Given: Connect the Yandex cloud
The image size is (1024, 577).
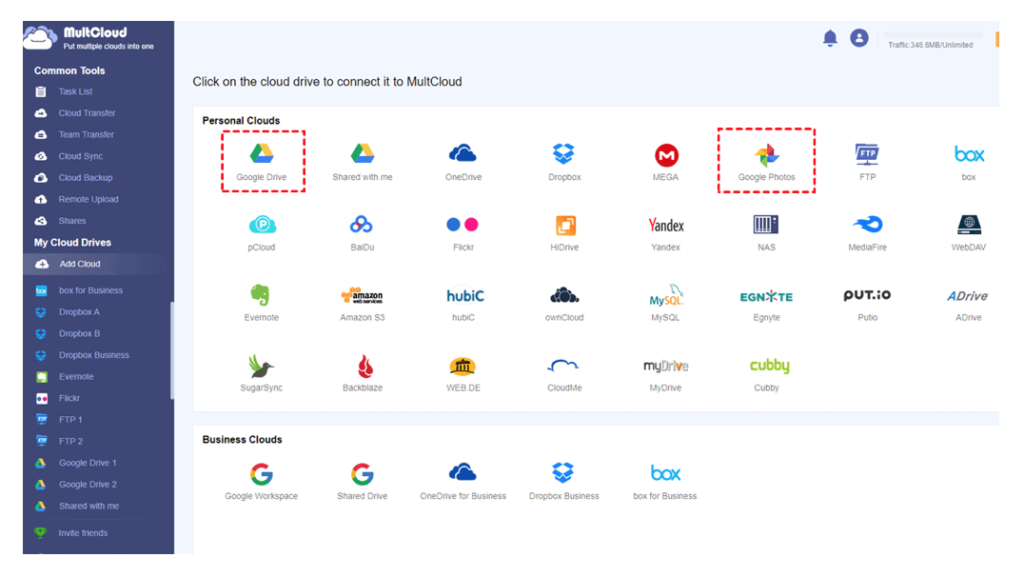Looking at the screenshot, I should pos(665,232).
